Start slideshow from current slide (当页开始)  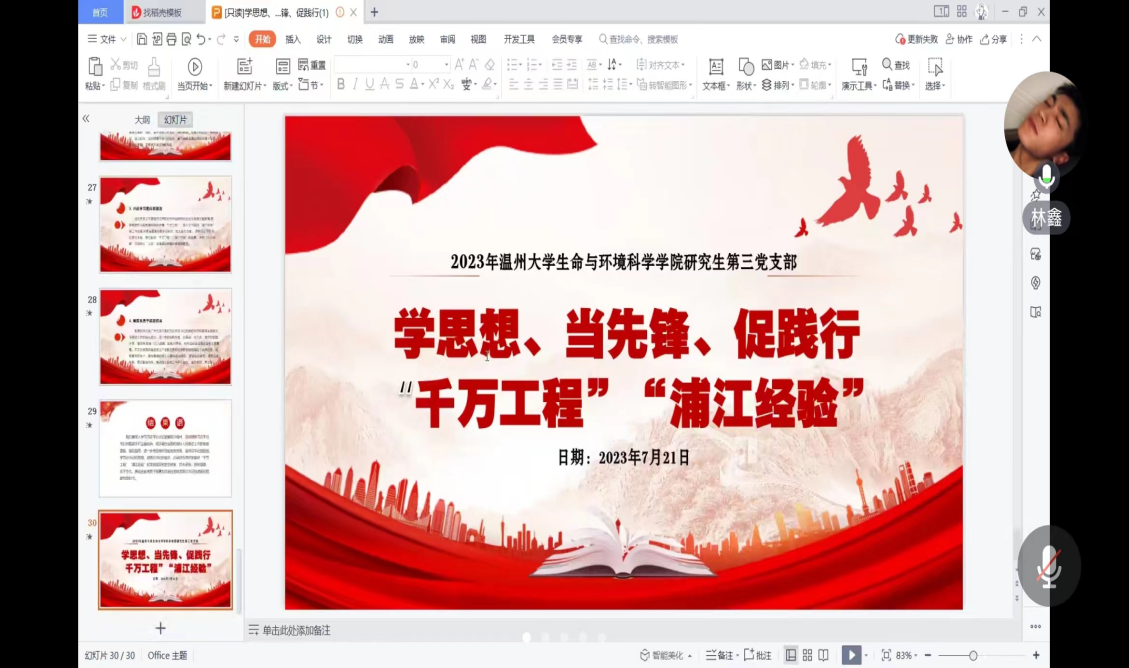pos(195,66)
